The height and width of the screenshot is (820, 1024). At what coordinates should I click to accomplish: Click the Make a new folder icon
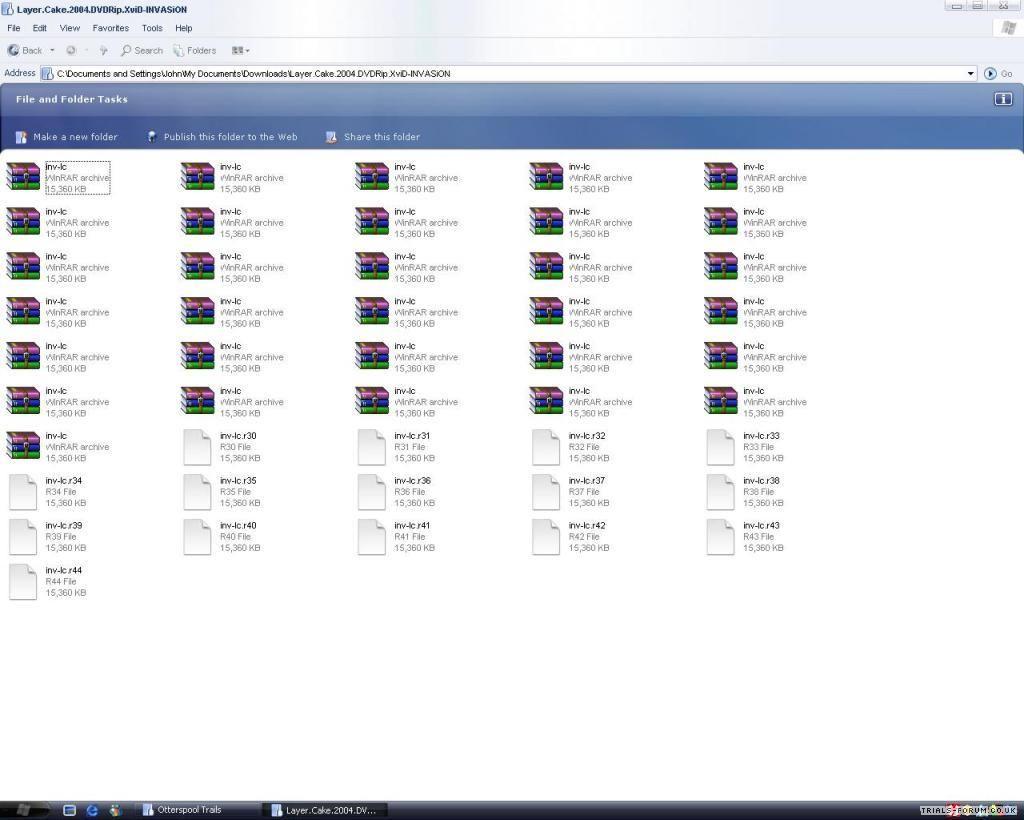click(x=21, y=137)
